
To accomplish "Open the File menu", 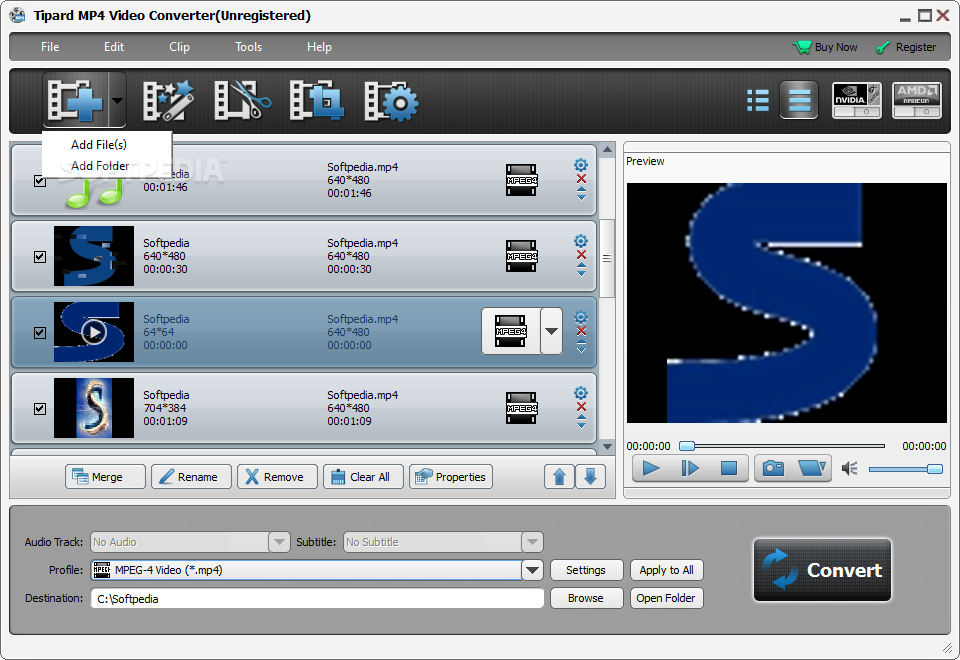I will pyautogui.click(x=50, y=47).
